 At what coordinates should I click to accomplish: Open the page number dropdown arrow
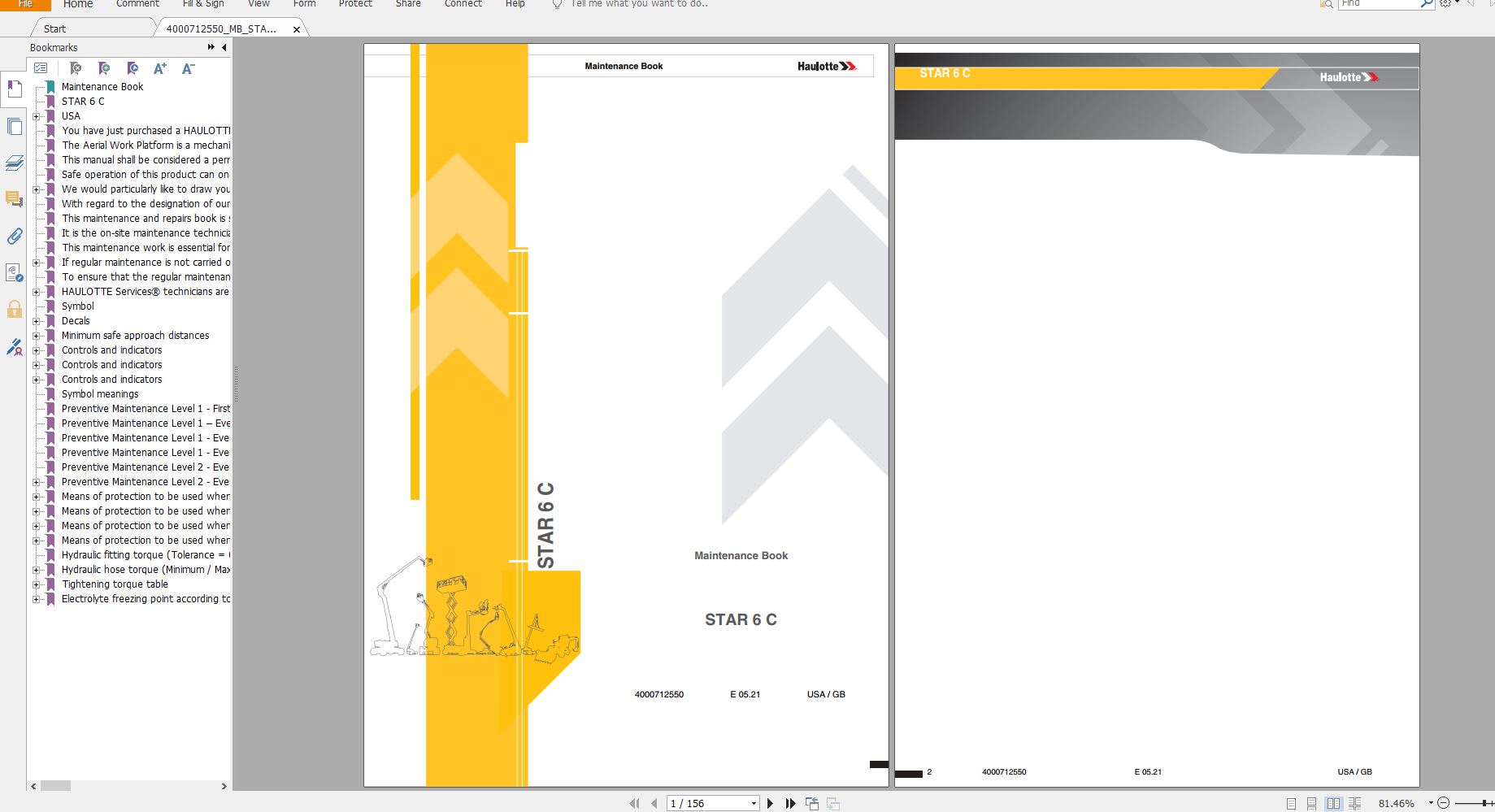(x=752, y=803)
